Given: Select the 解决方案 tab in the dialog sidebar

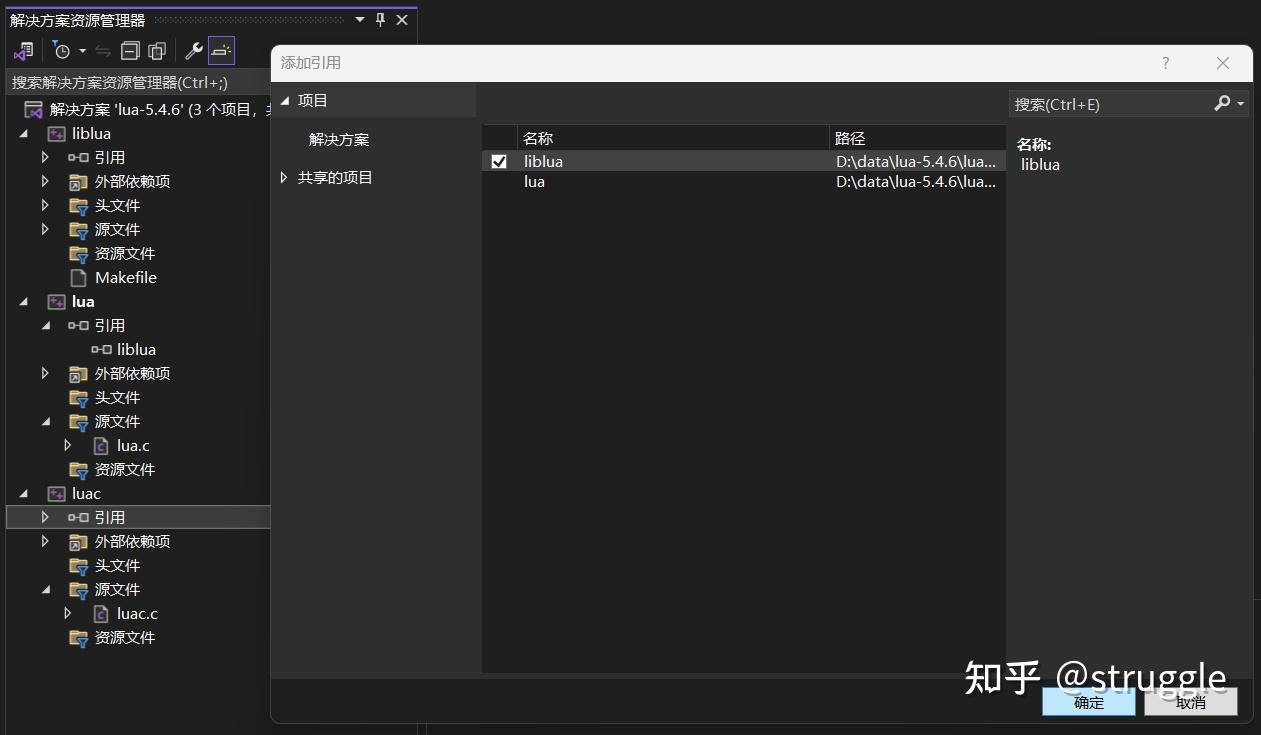Looking at the screenshot, I should (x=339, y=139).
